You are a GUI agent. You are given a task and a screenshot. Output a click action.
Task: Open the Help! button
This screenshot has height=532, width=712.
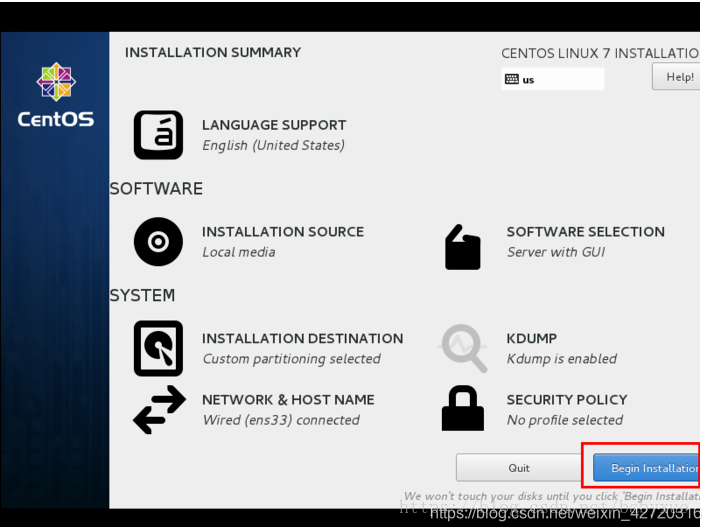[x=676, y=77]
